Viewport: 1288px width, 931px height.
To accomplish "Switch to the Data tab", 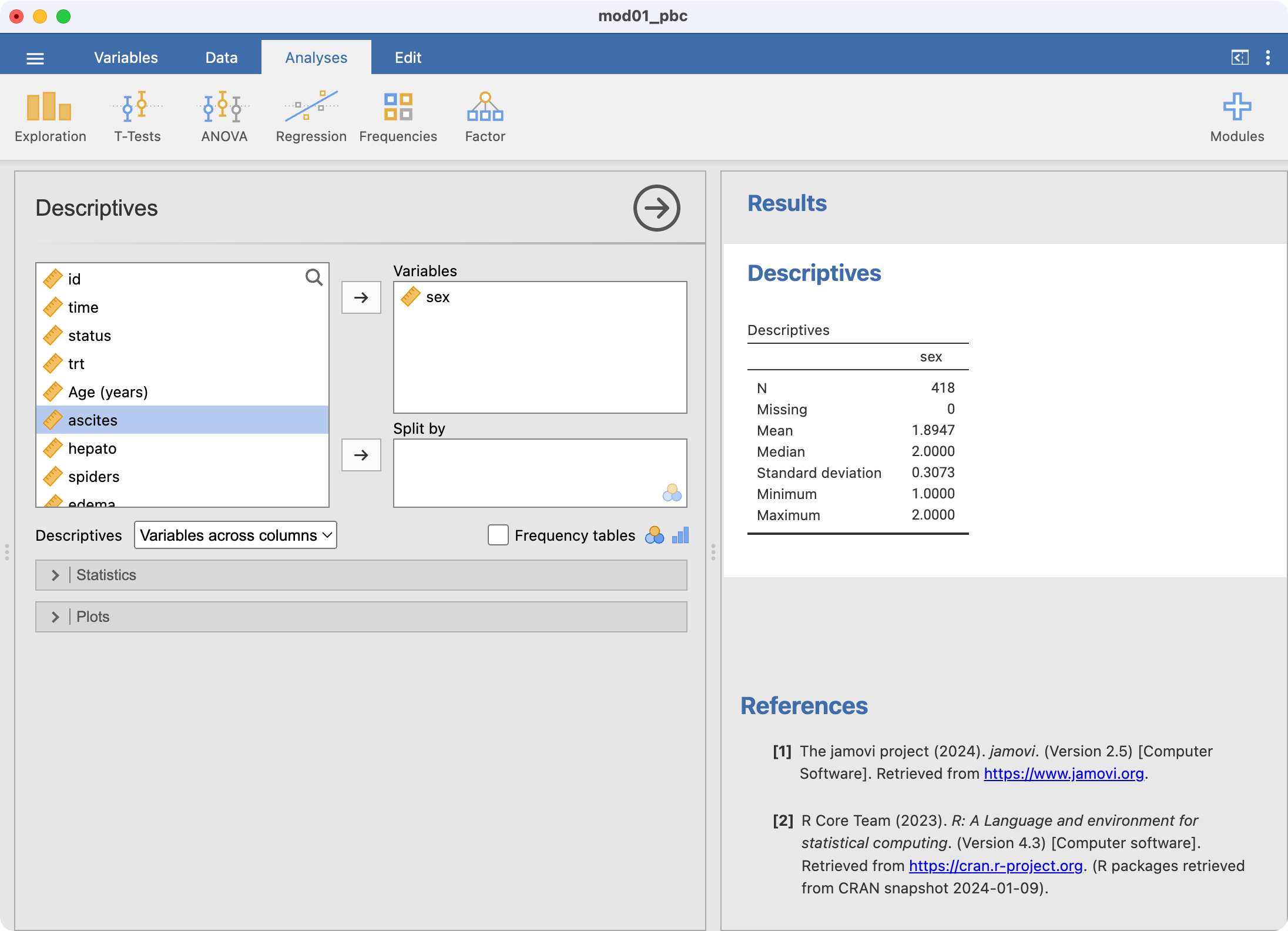I will [222, 58].
